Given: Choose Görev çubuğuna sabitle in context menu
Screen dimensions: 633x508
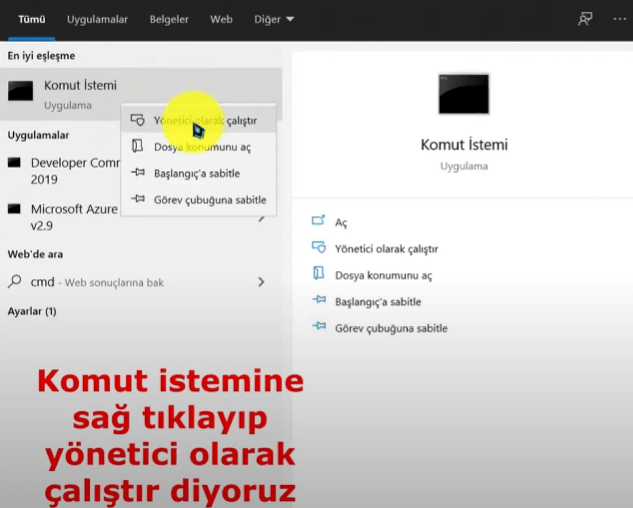Looking at the screenshot, I should pyautogui.click(x=199, y=199).
